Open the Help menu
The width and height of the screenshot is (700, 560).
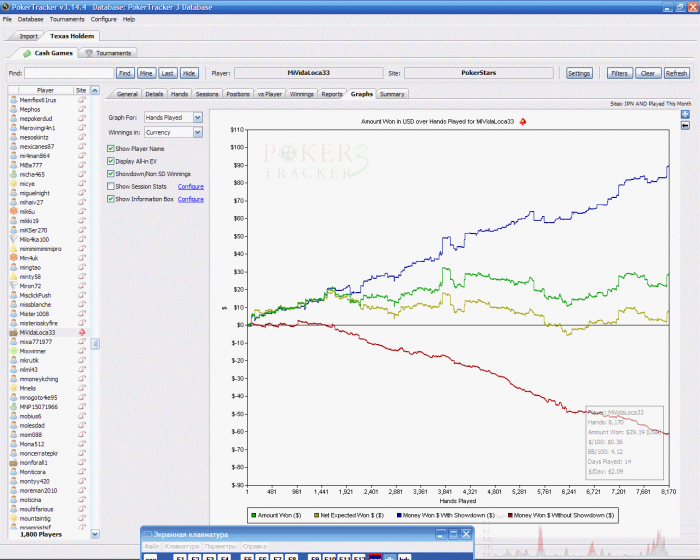129,19
